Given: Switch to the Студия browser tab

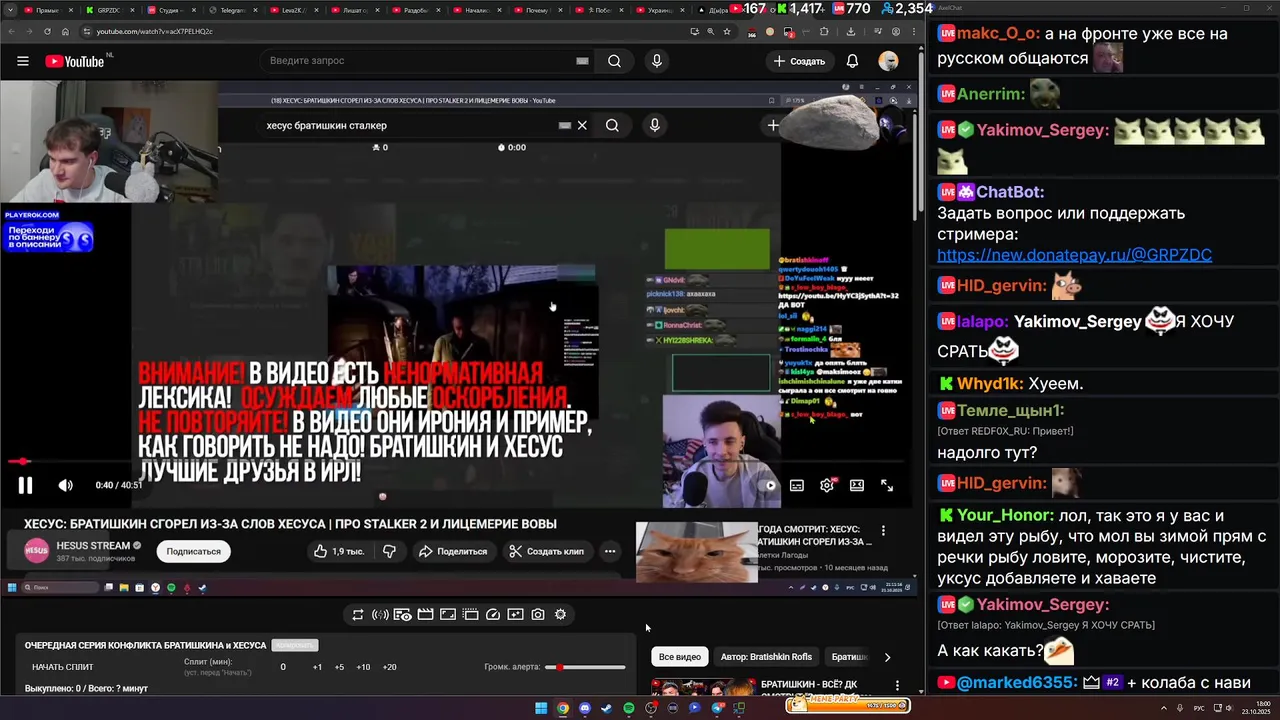Looking at the screenshot, I should click(x=171, y=10).
